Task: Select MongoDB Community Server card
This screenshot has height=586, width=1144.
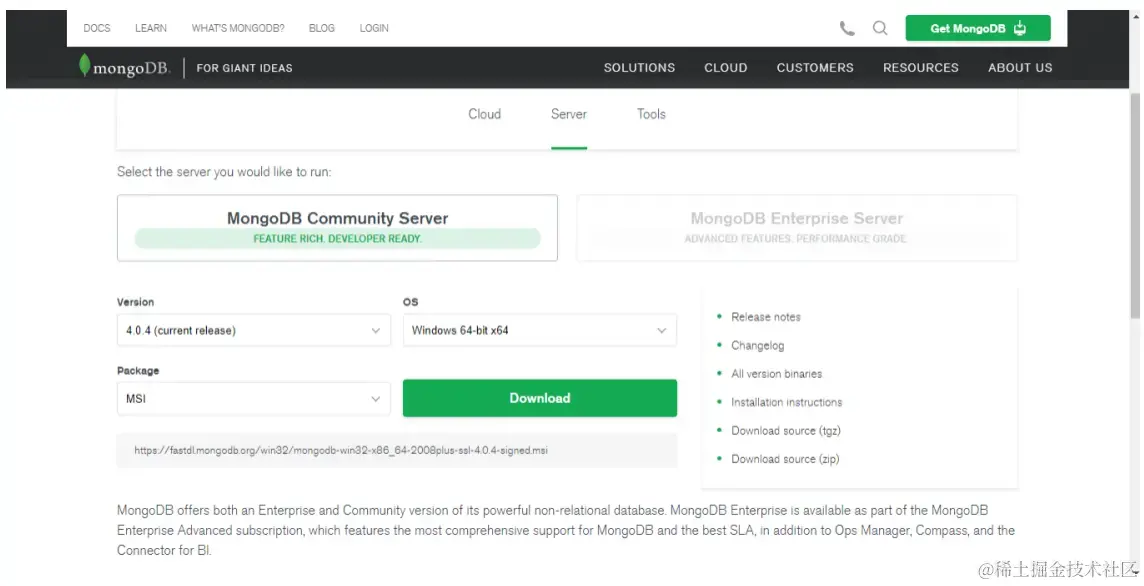Action: point(337,228)
